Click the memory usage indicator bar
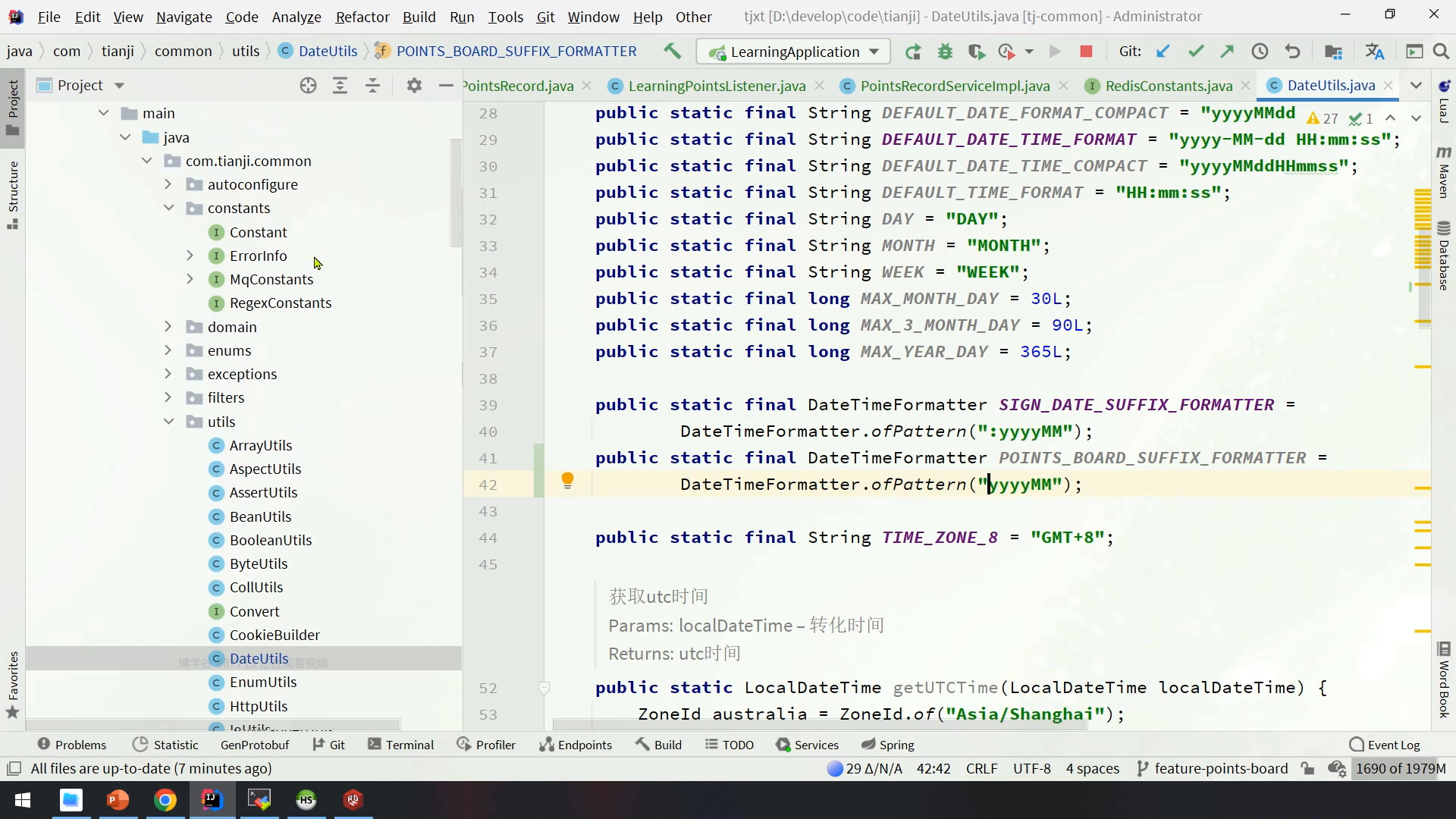 (x=1401, y=768)
